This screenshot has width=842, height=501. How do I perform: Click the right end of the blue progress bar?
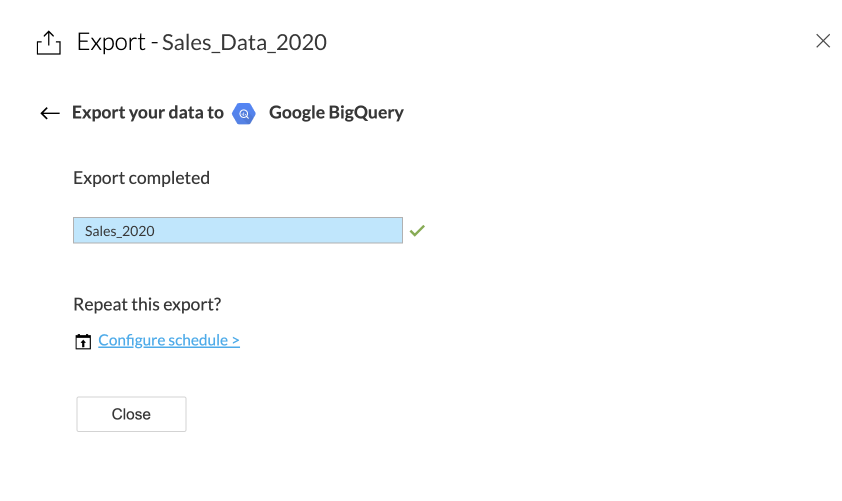tap(394, 231)
